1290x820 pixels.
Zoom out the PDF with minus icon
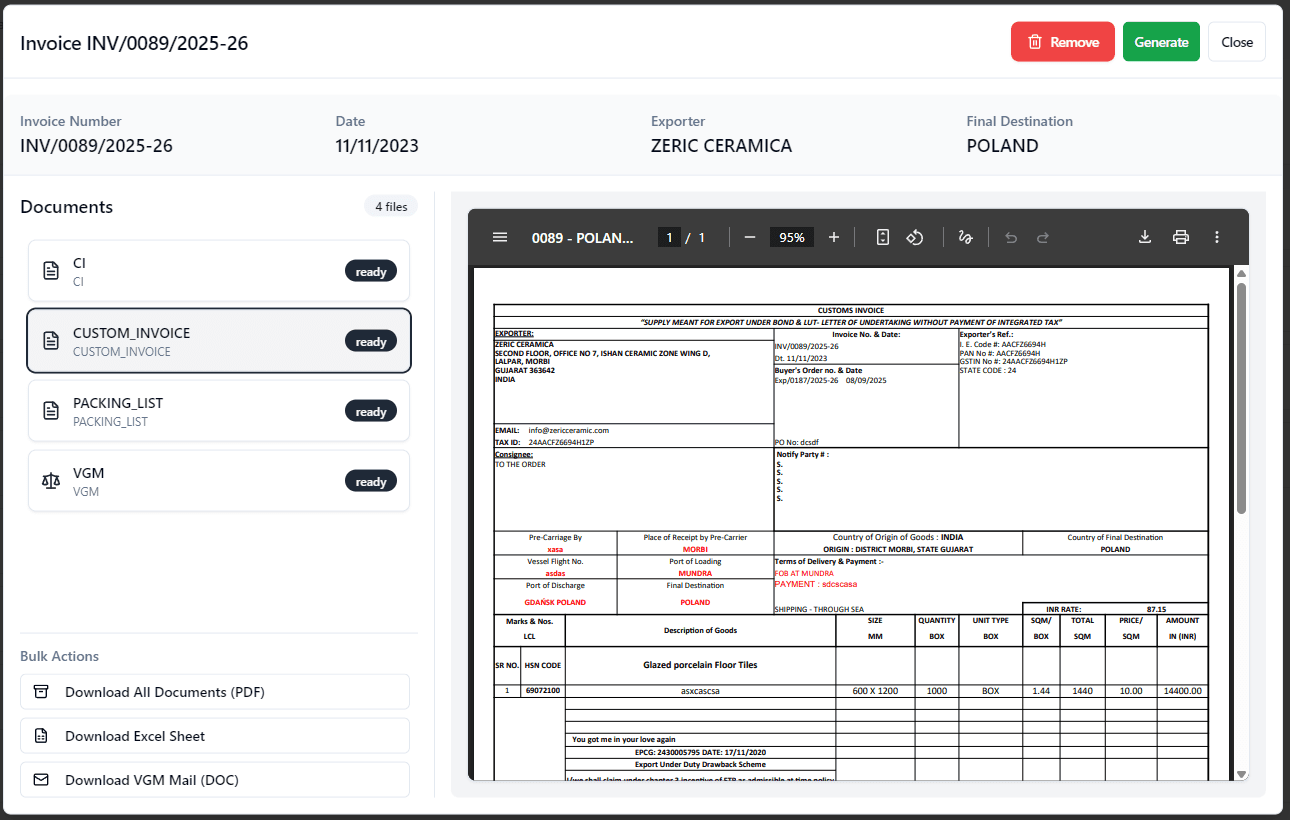point(749,237)
